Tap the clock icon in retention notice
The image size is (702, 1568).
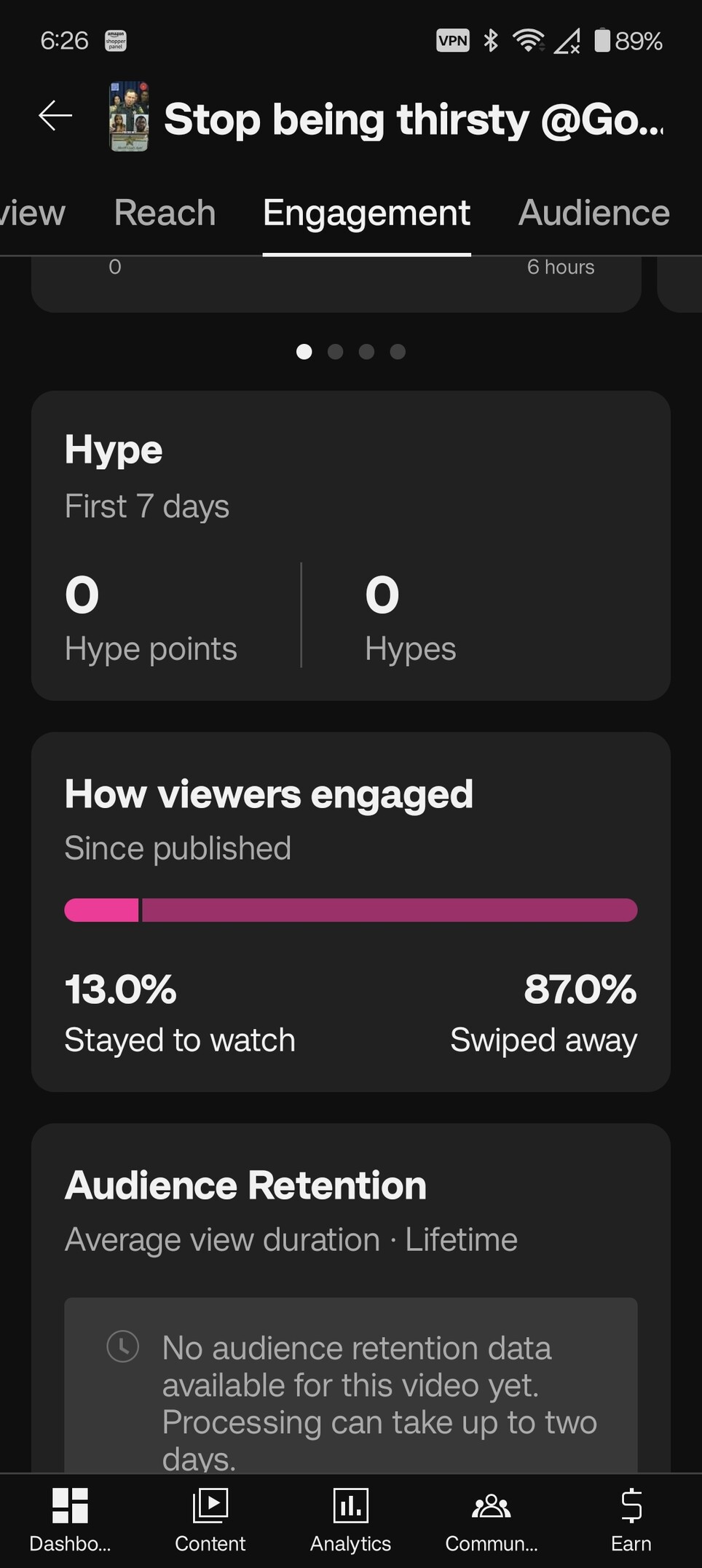[x=122, y=1346]
